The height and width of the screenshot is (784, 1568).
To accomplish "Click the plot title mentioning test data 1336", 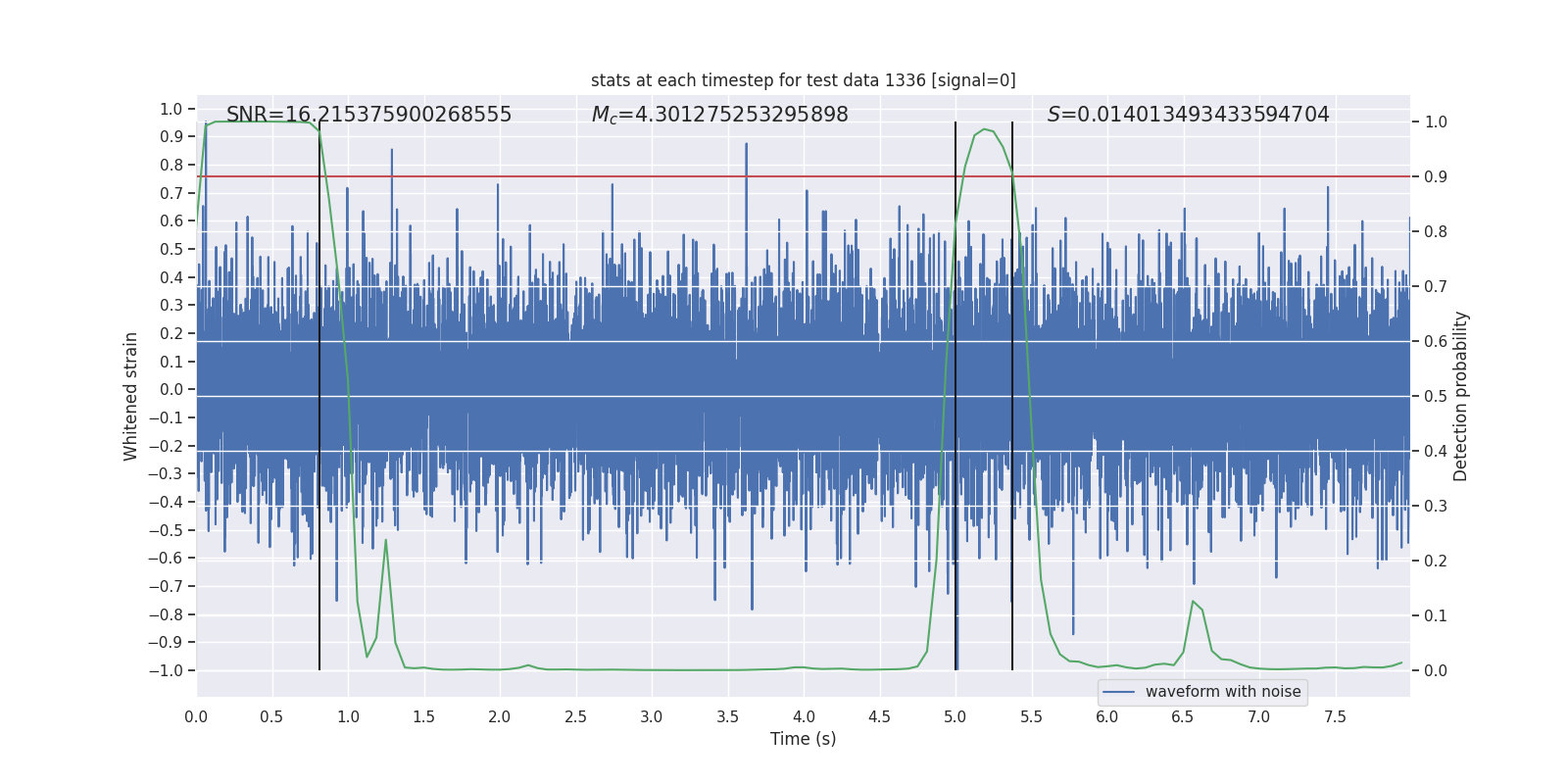I will [804, 80].
